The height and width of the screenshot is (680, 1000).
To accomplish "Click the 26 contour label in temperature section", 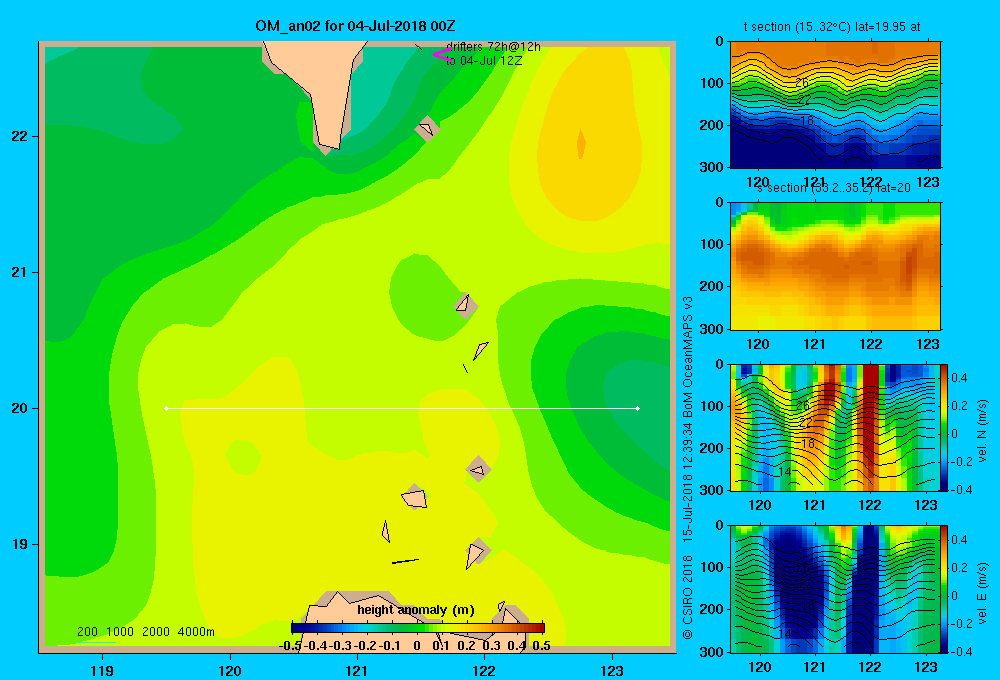I will [x=802, y=83].
